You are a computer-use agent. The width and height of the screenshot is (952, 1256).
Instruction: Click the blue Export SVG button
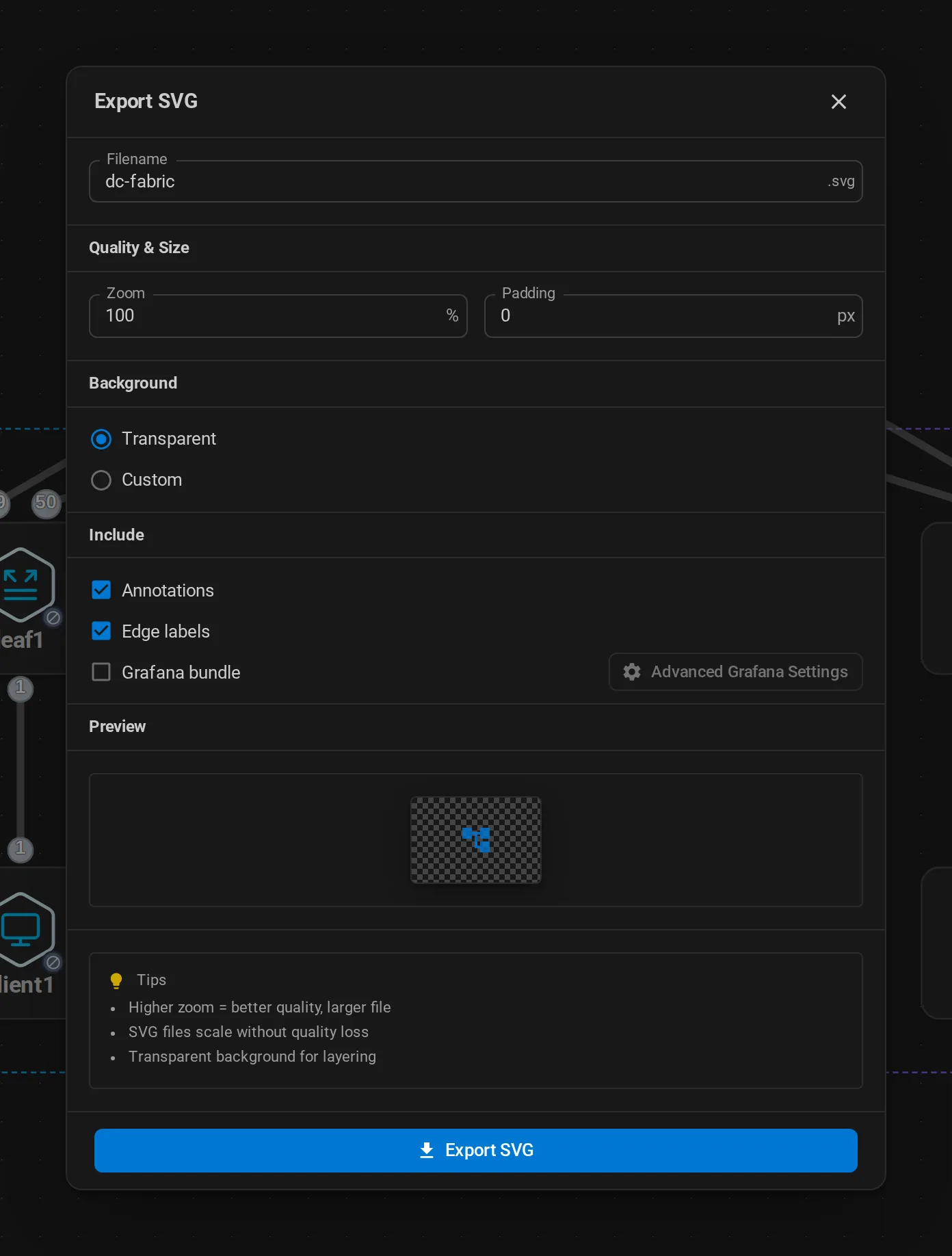(476, 1151)
